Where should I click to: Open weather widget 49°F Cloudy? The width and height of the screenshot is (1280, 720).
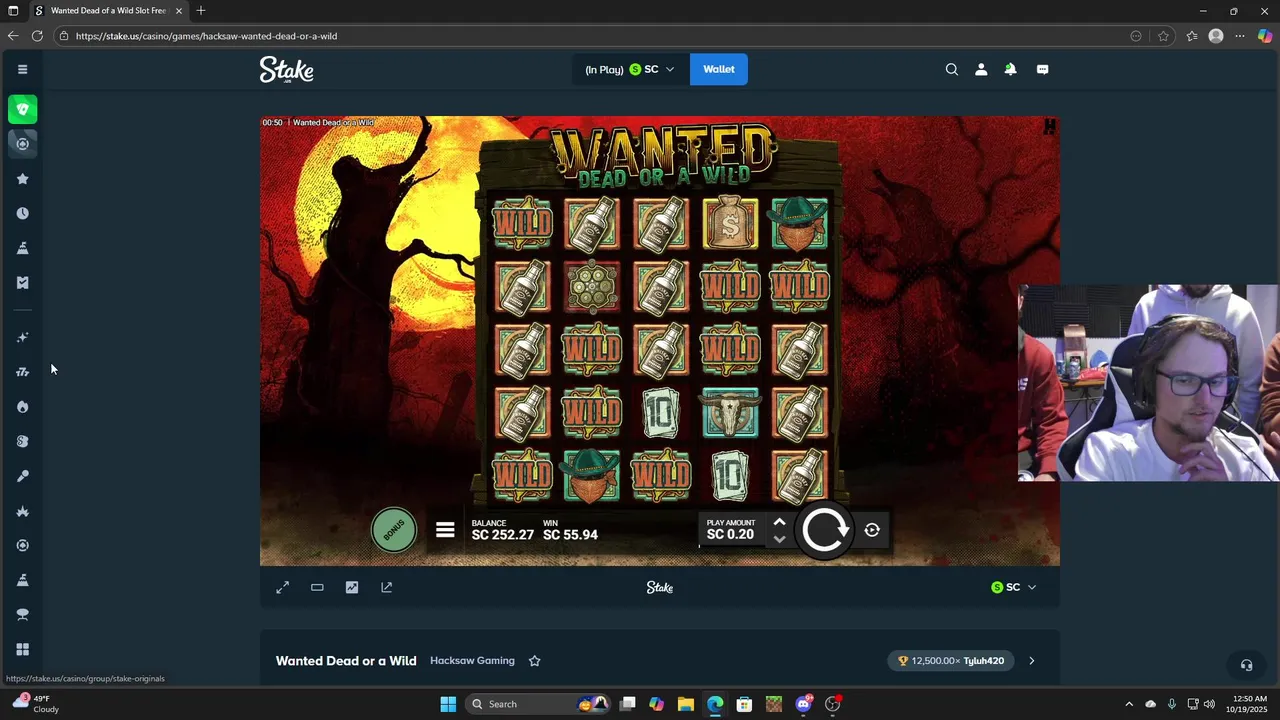click(x=35, y=704)
